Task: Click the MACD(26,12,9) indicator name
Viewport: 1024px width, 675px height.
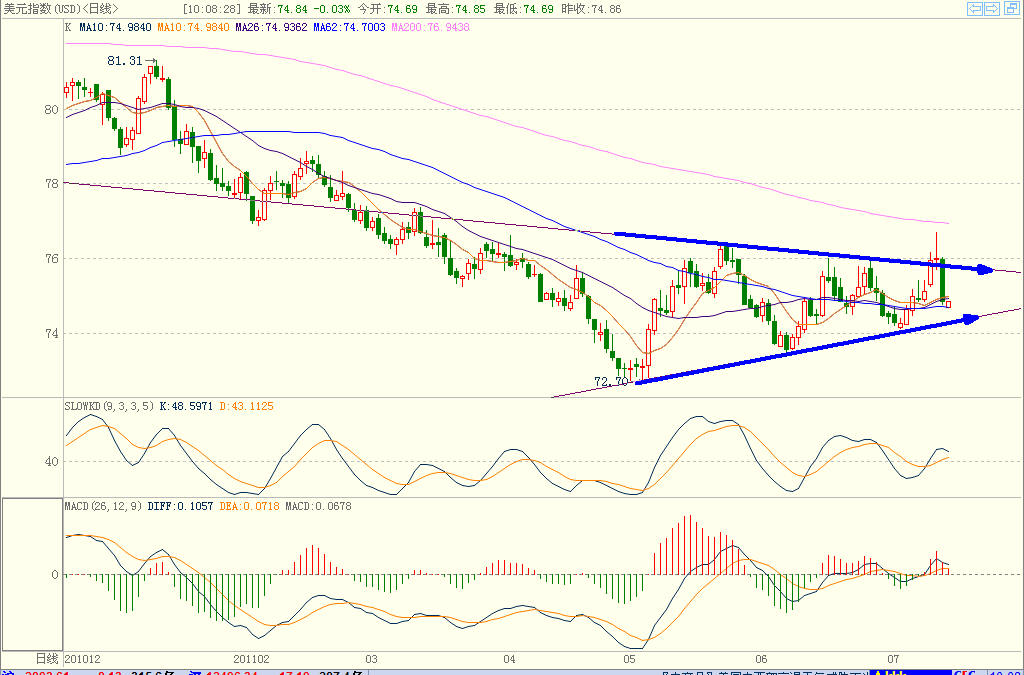Action: [103, 506]
